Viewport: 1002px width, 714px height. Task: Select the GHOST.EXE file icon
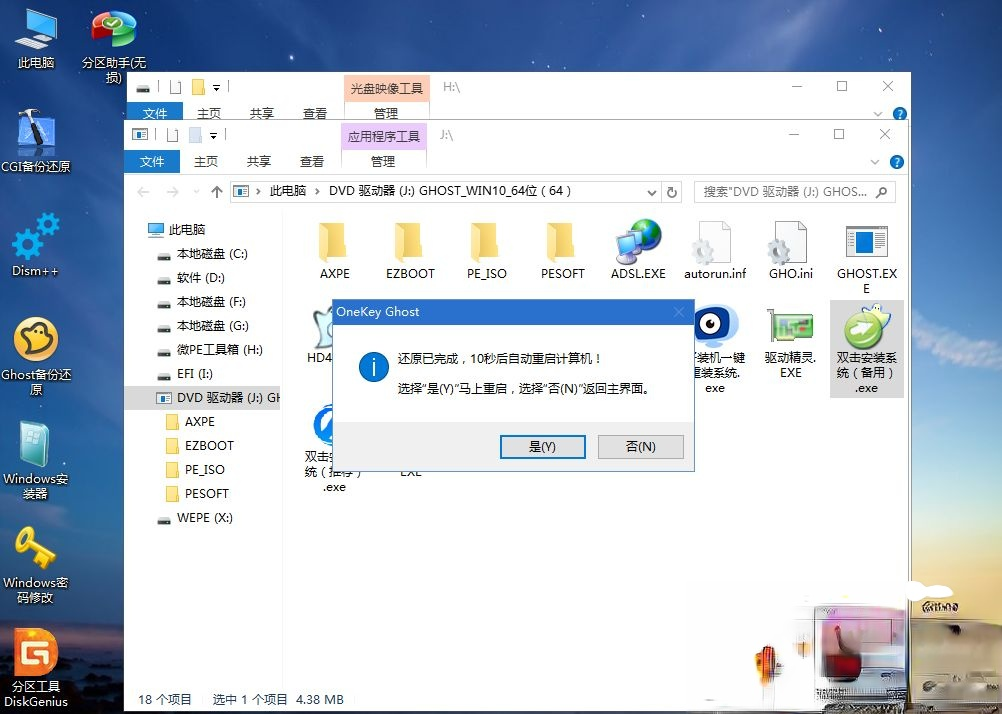(867, 258)
